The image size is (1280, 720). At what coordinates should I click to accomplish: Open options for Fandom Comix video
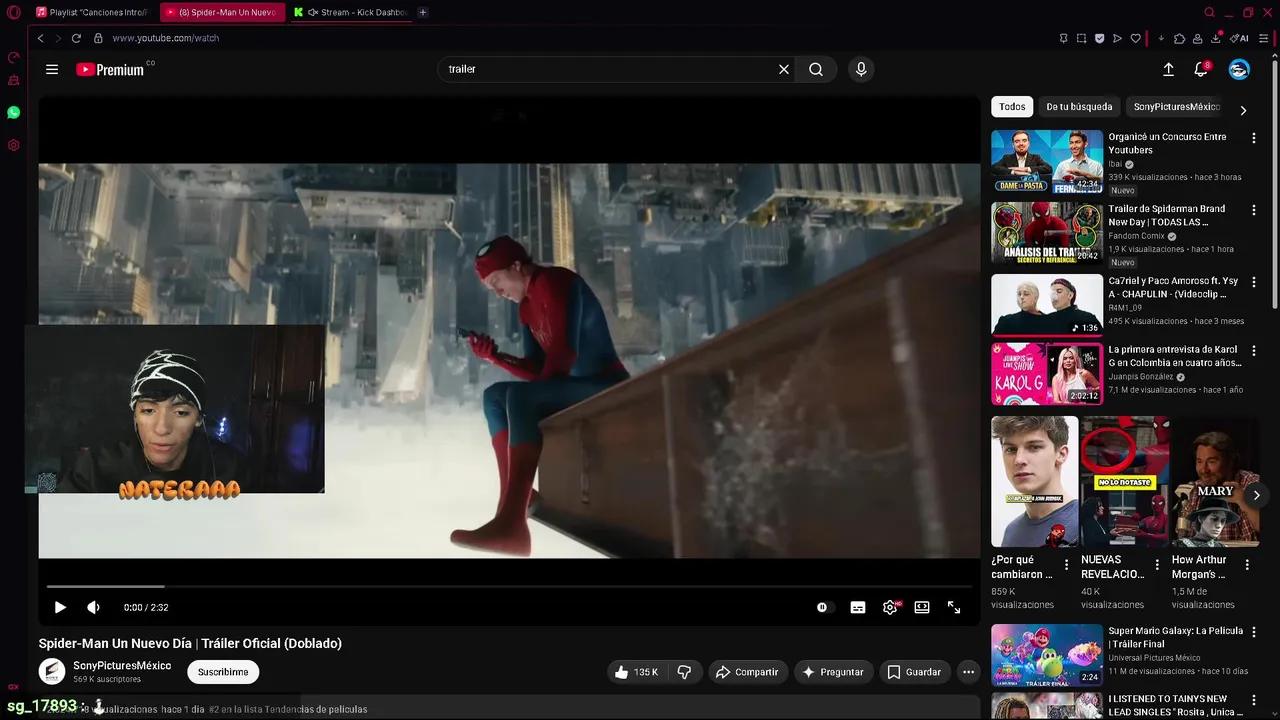(x=1254, y=211)
